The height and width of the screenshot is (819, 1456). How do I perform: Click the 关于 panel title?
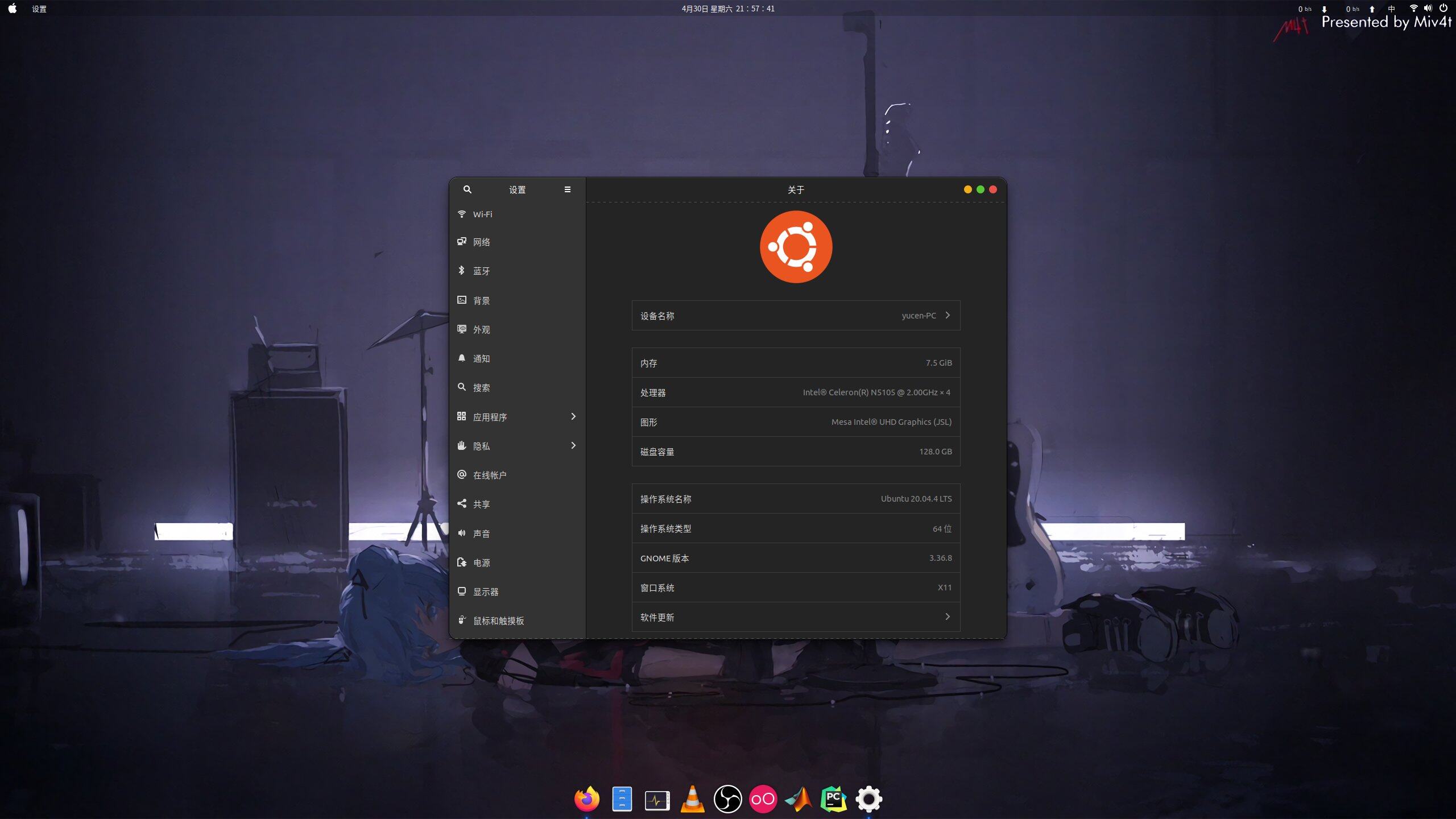(x=796, y=190)
